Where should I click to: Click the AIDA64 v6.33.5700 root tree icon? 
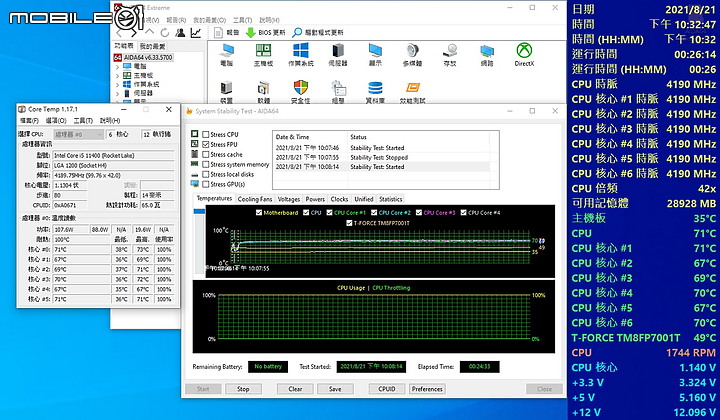[x=117, y=57]
